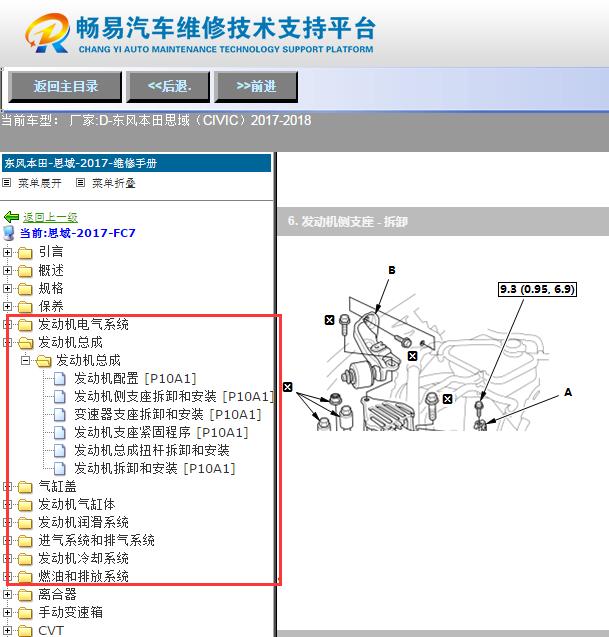Screen dimensions: 609x637
Task: Open the 返回上一级 link
Action: pos(50,217)
